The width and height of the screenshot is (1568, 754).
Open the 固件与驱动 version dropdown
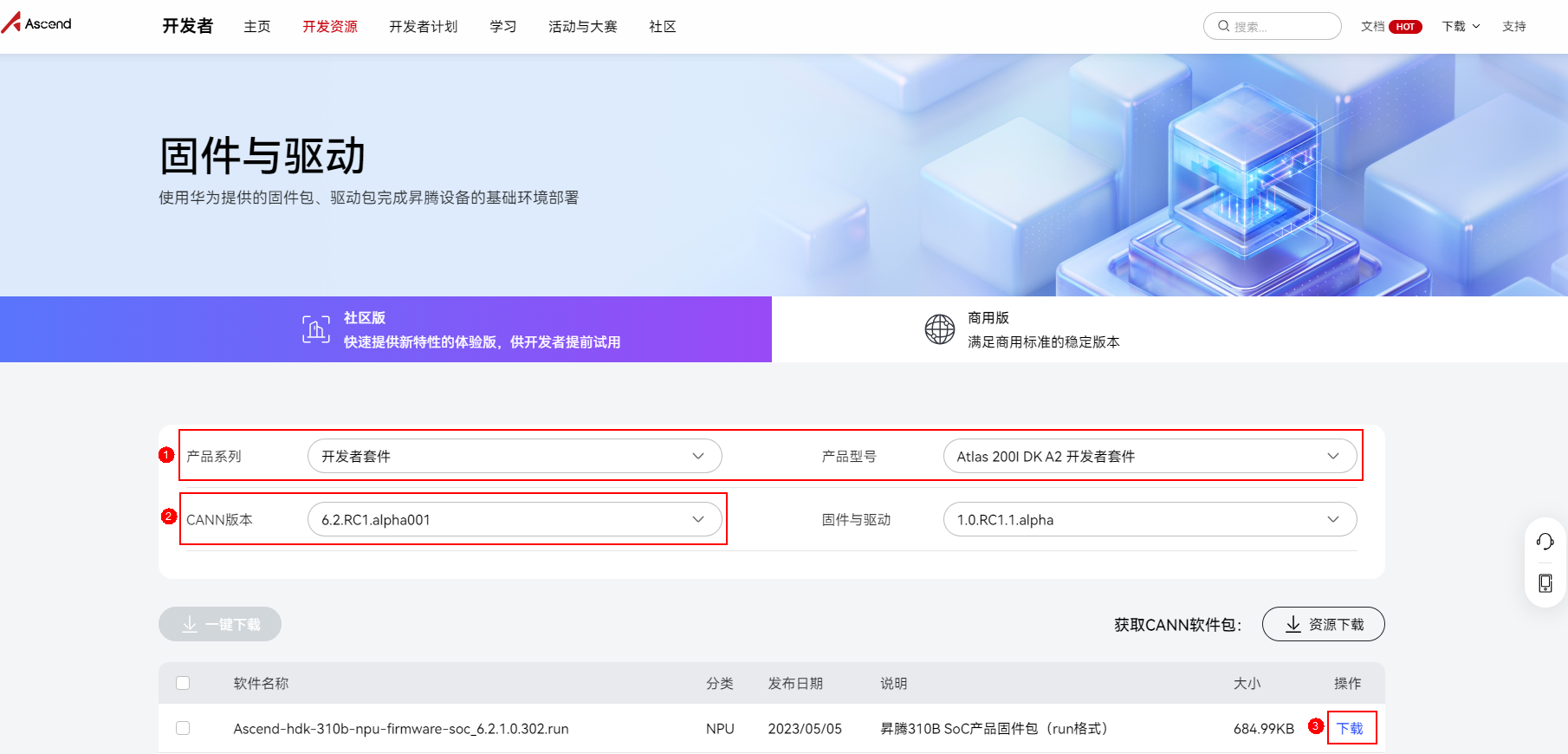click(1150, 519)
